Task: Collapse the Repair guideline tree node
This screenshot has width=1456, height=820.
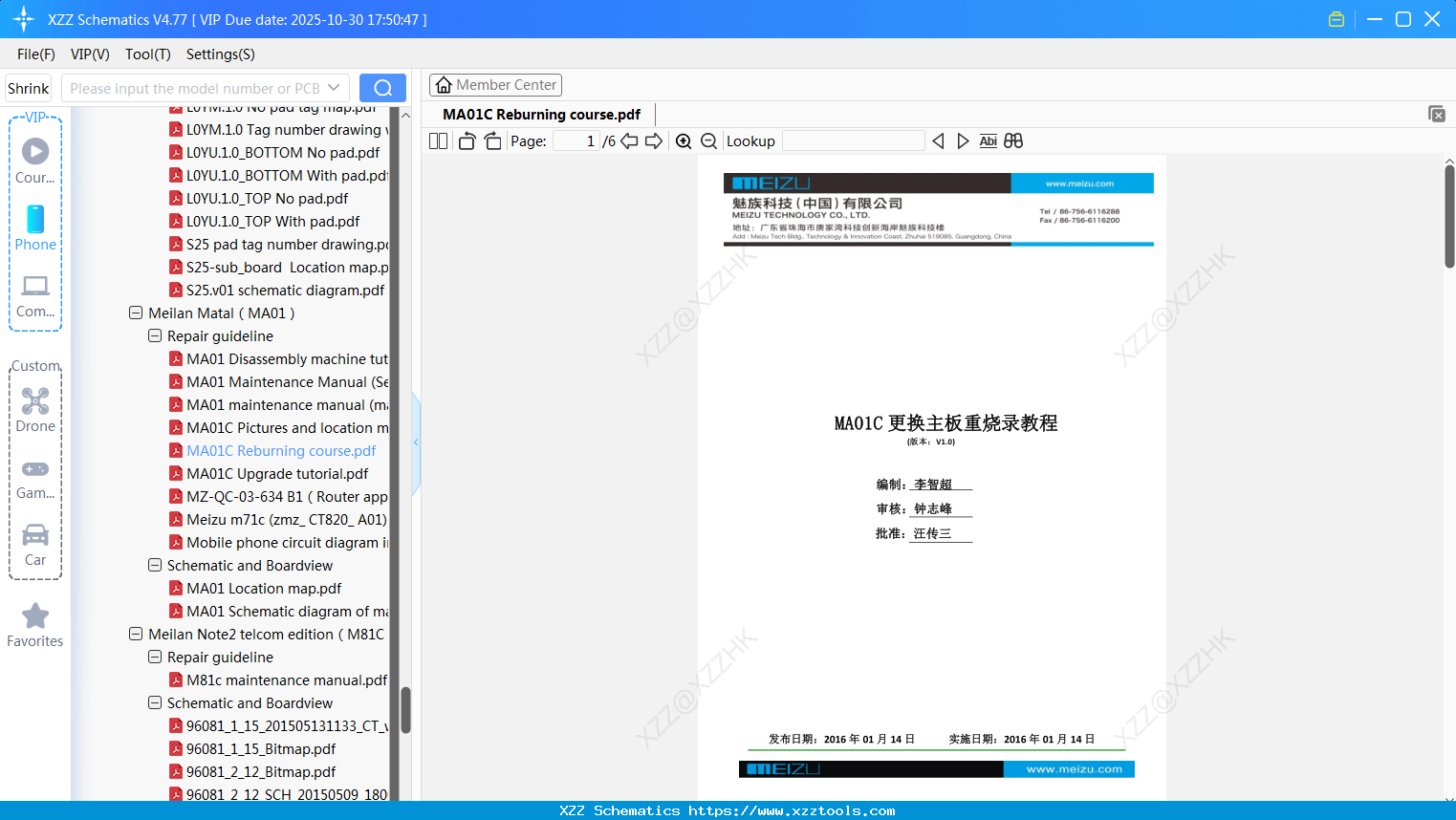Action: click(x=155, y=335)
